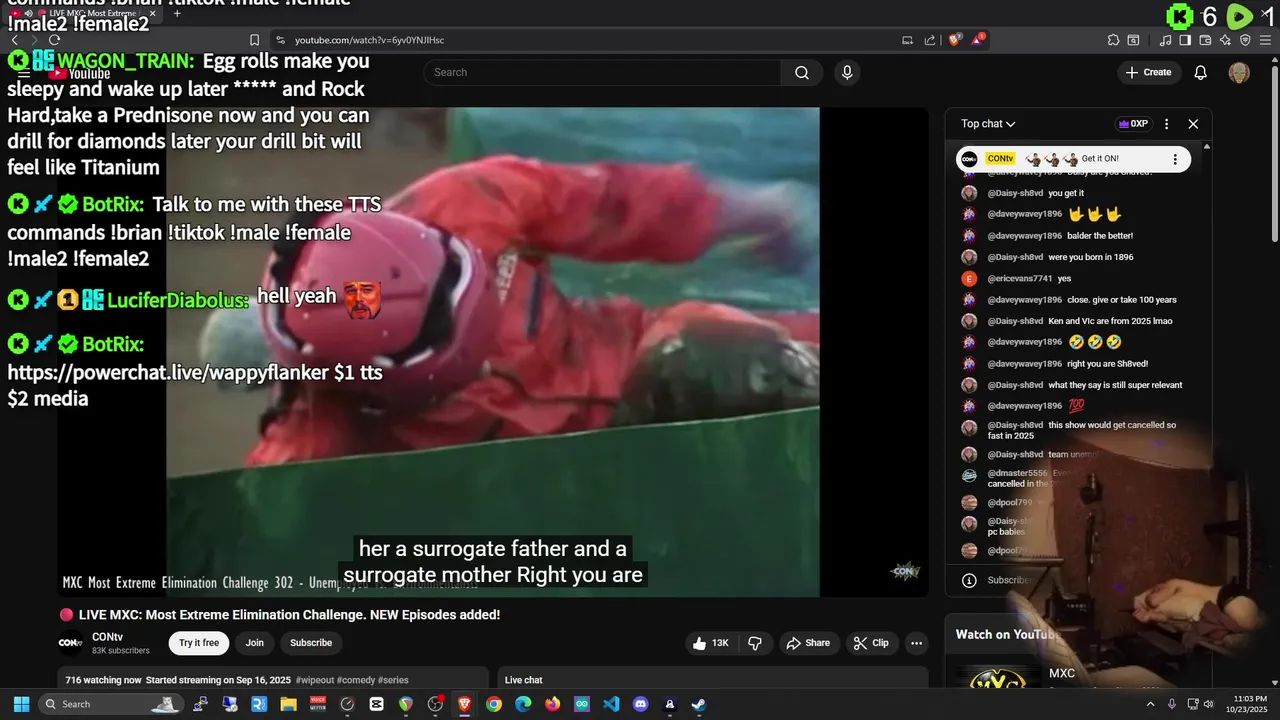Click the browser address bar URL

click(369, 40)
